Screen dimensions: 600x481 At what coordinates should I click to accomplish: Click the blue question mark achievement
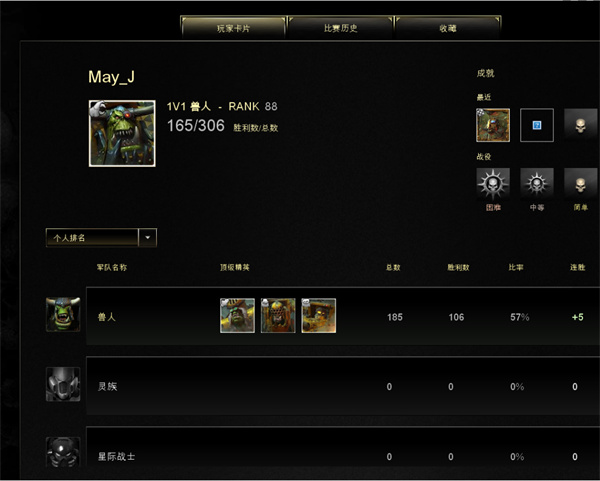click(x=536, y=125)
